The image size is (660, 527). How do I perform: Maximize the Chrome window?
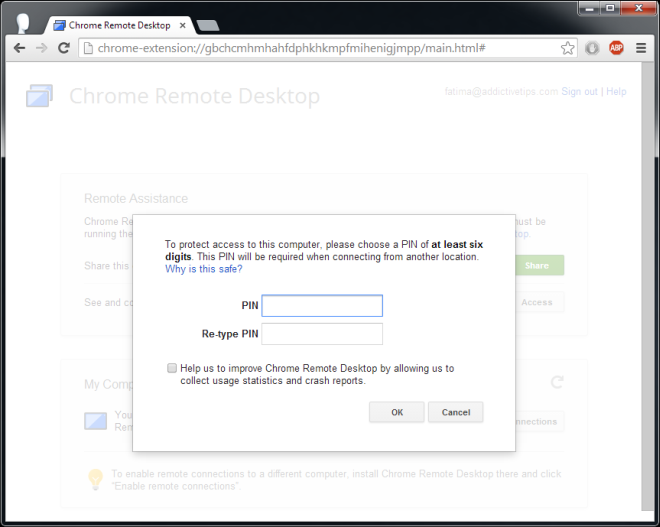coord(610,8)
